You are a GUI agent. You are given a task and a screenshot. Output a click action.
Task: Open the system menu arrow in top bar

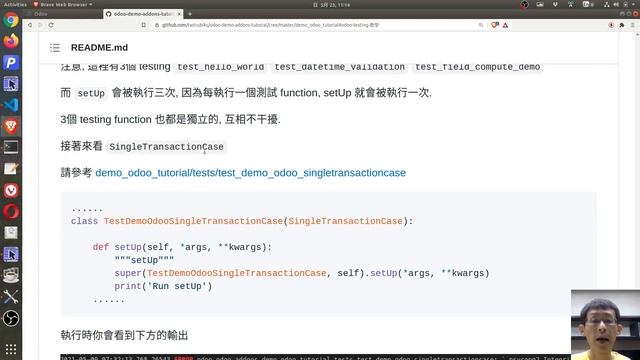coord(633,4)
